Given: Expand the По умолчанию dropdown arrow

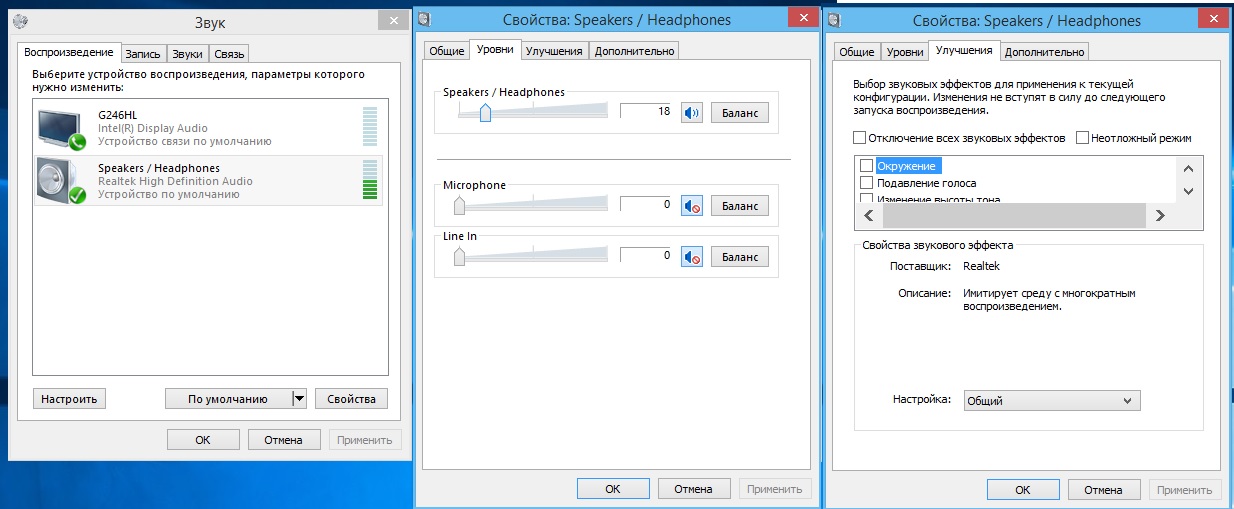Looking at the screenshot, I should point(298,399).
